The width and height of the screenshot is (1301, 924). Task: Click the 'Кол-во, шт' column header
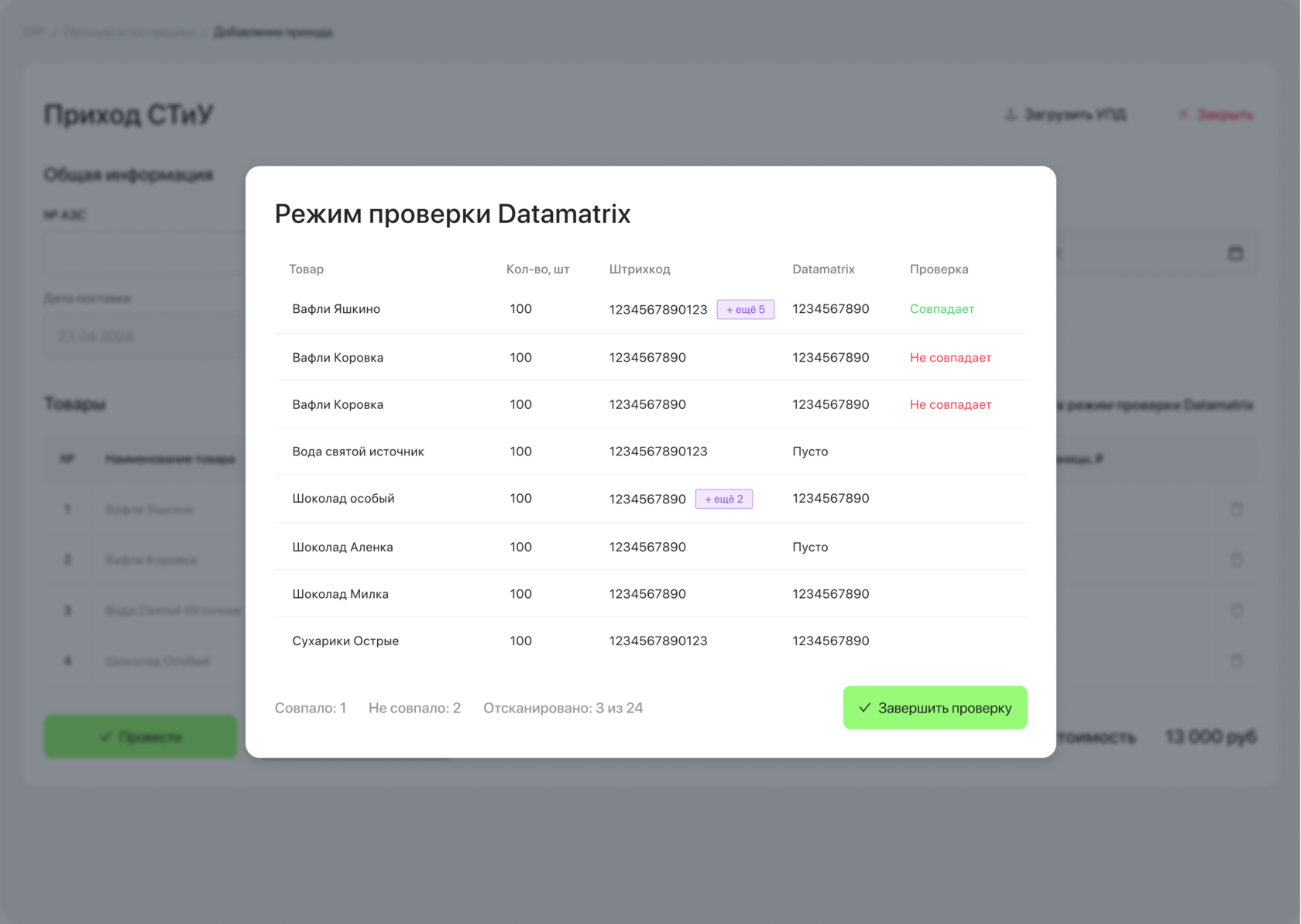pos(537,270)
